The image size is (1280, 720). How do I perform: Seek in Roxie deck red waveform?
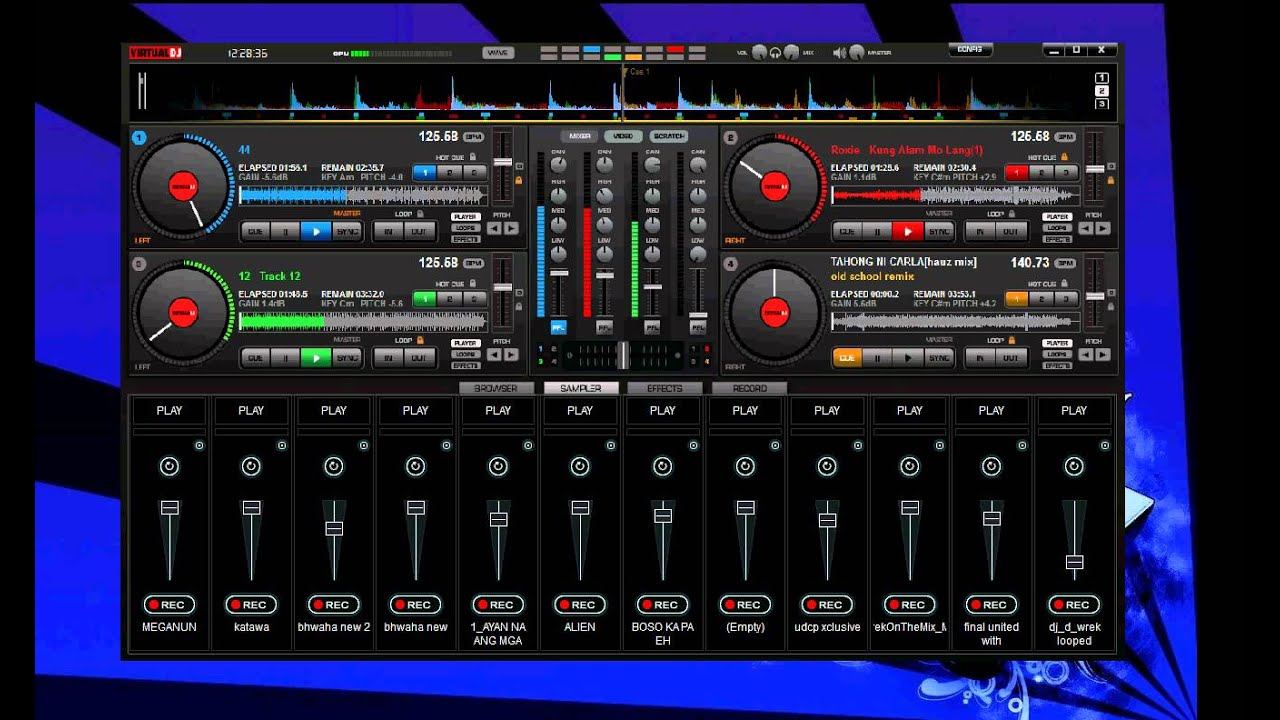point(955,195)
